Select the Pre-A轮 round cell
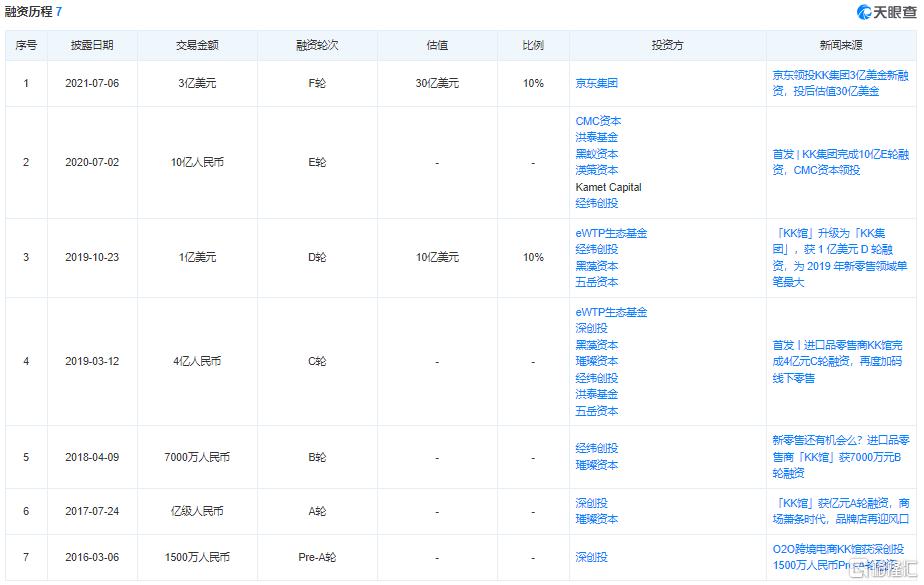Screen dimensions: 924x585 click(x=317, y=557)
